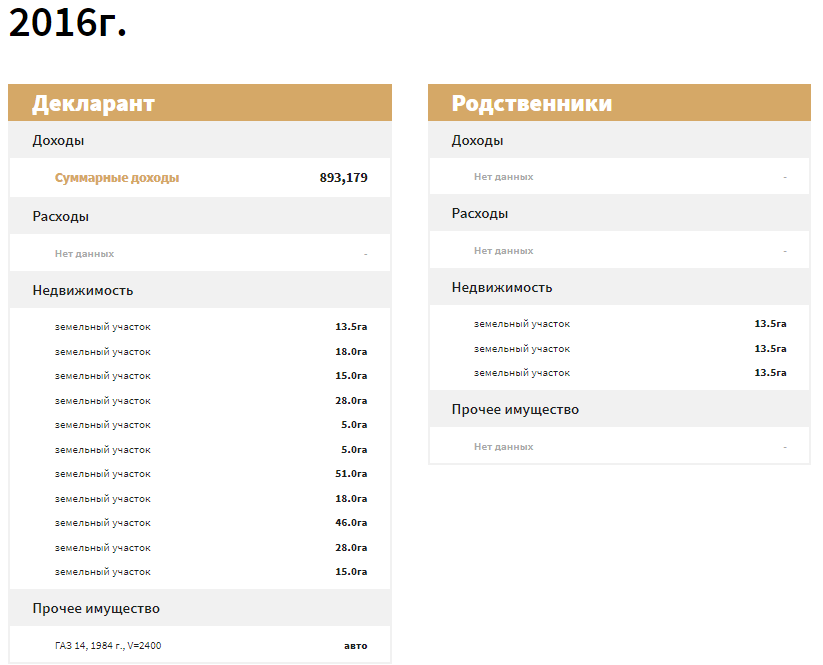Expand Недвижимость section in Родственники panel
This screenshot has width=823, height=665.
pos(501,288)
